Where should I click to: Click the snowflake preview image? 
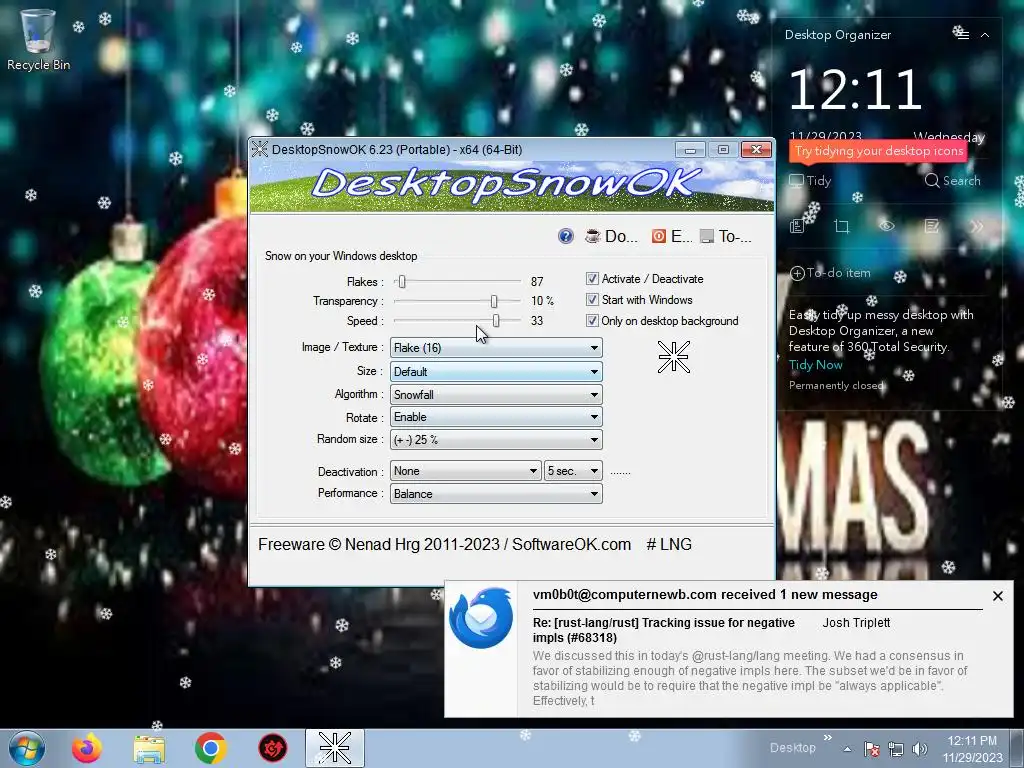[x=674, y=357]
